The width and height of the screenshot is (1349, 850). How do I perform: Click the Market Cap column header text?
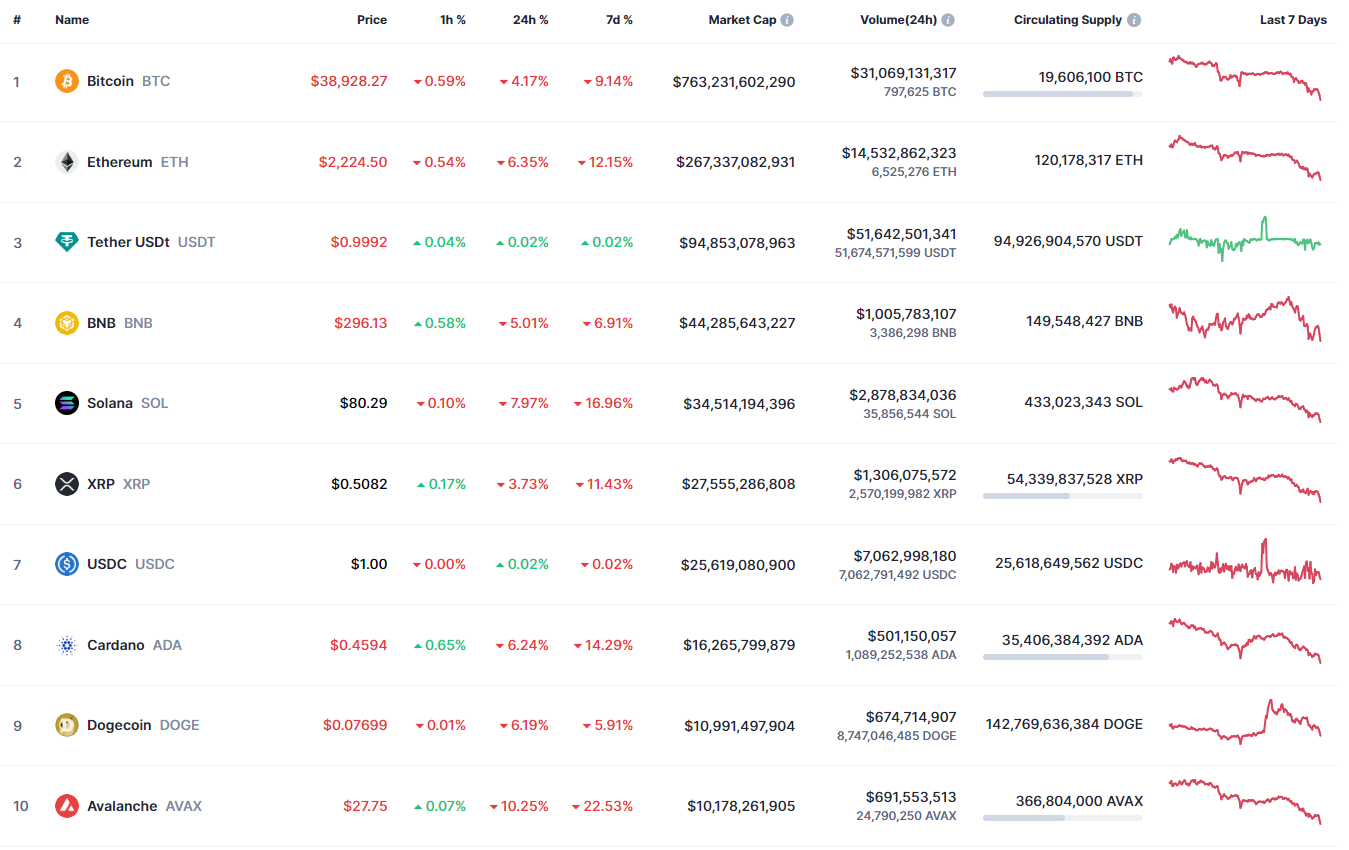(742, 20)
